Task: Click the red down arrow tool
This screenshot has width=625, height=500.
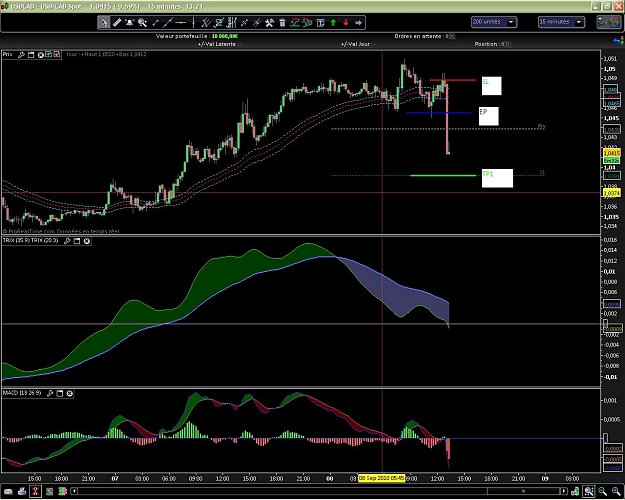Action: pyautogui.click(x=346, y=23)
